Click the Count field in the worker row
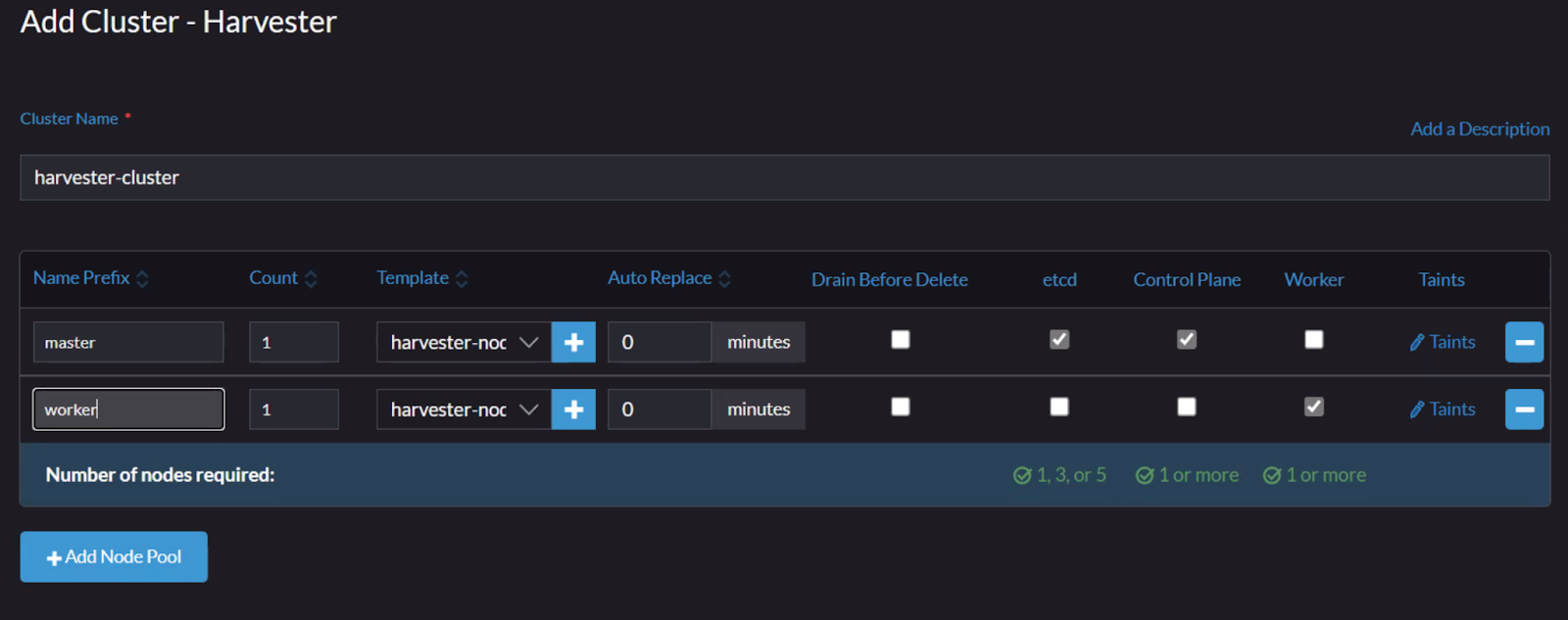This screenshot has width=1568, height=620. (294, 409)
